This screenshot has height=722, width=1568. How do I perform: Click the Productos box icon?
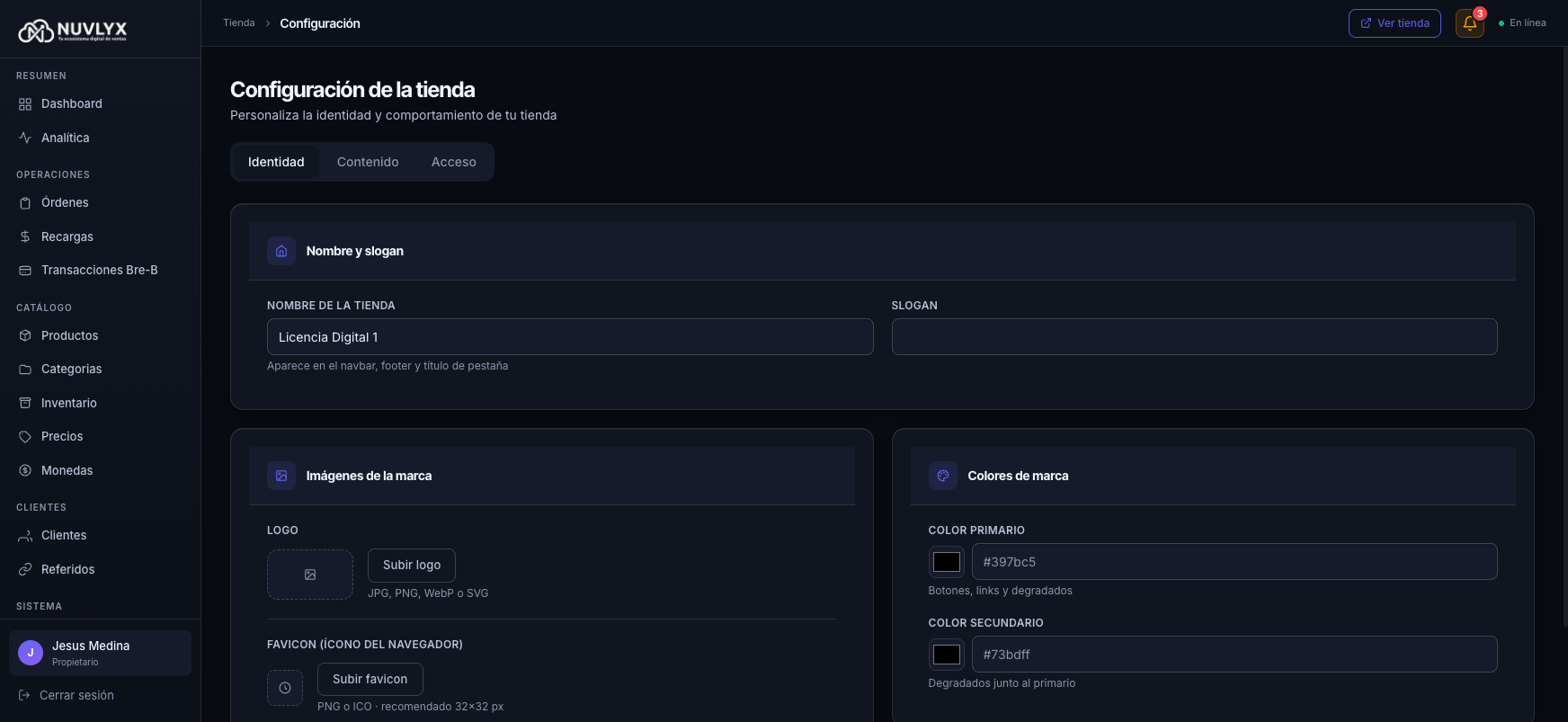25,335
